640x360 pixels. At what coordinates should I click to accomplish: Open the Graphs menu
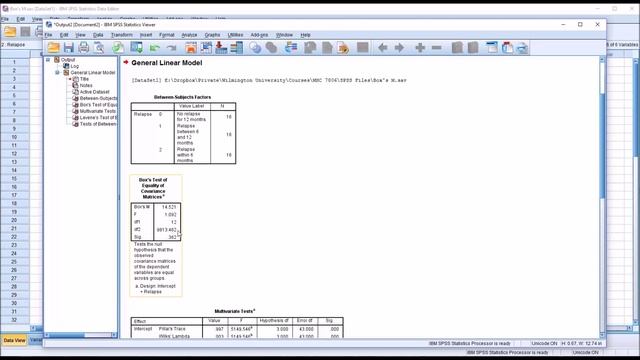212,35
